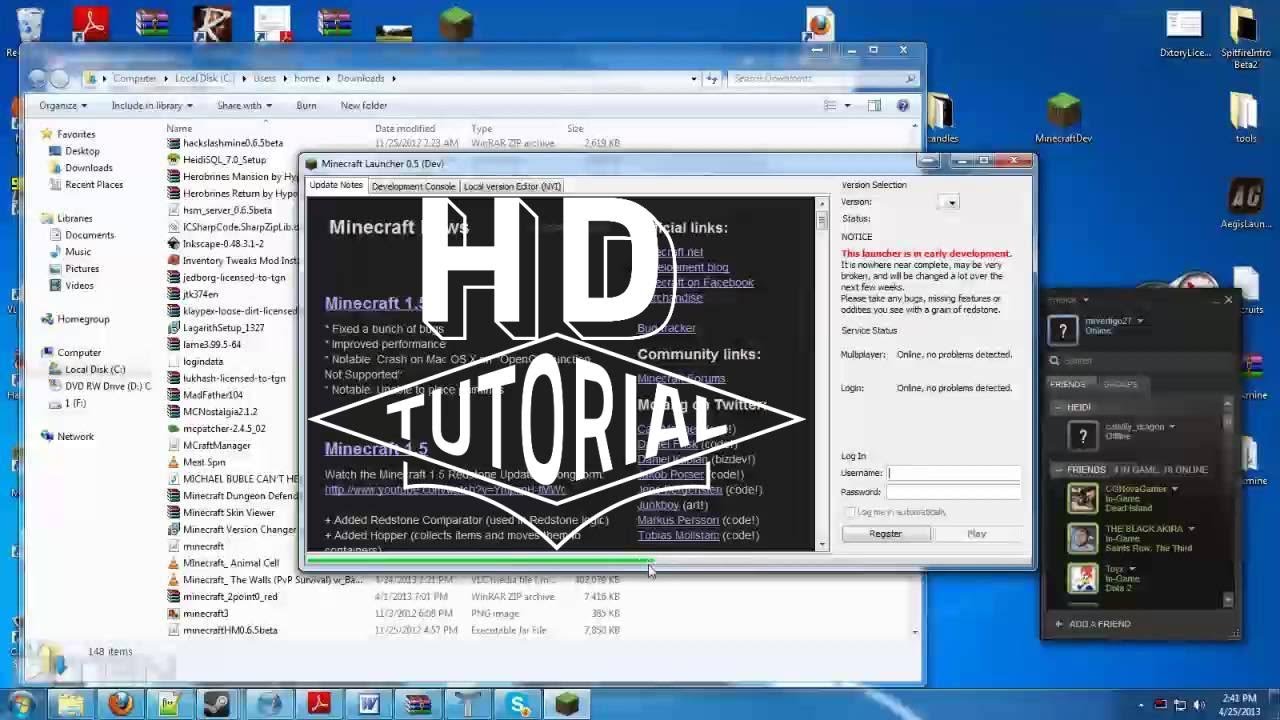The image size is (1280, 720).
Task: Open the Local version Editor (NYI) tab
Action: (512, 186)
